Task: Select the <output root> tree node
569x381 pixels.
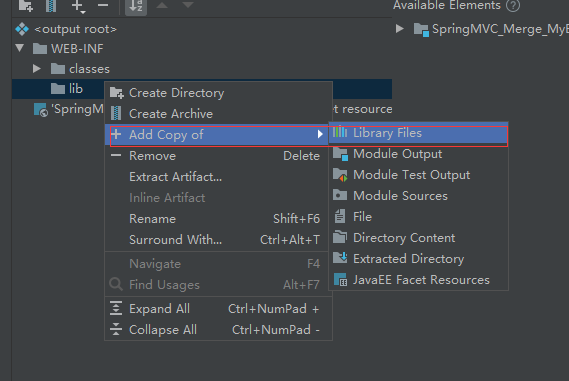Action: pyautogui.click(x=75, y=29)
